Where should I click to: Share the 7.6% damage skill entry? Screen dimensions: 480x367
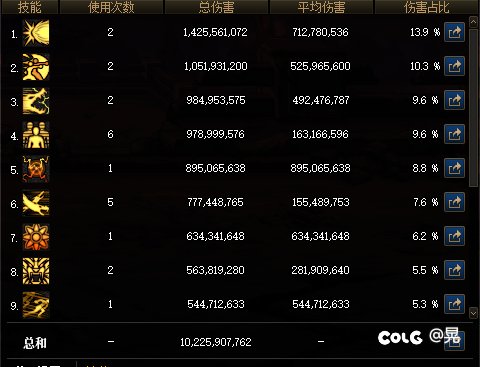click(x=454, y=202)
